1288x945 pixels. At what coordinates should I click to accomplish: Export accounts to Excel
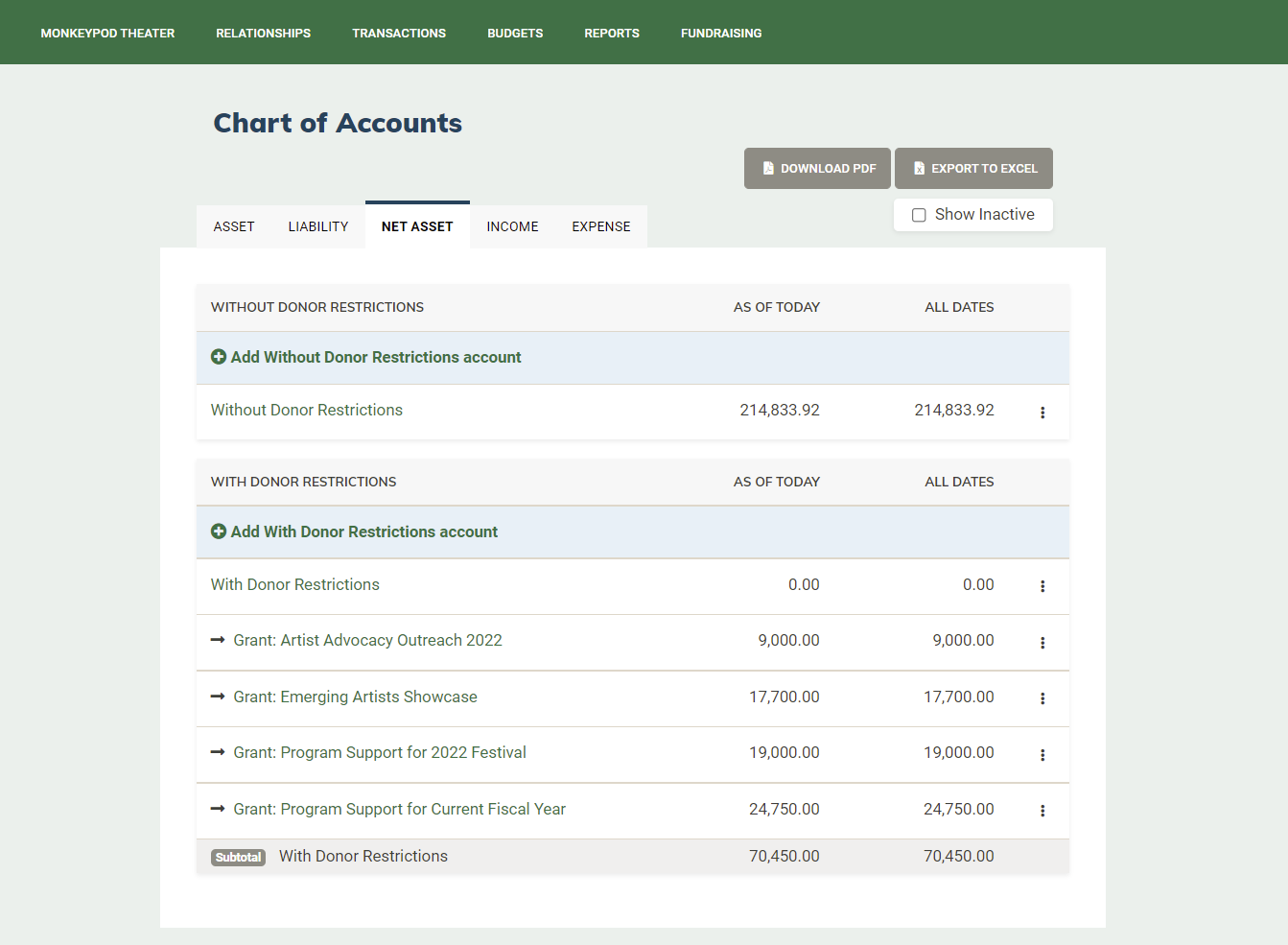(973, 169)
